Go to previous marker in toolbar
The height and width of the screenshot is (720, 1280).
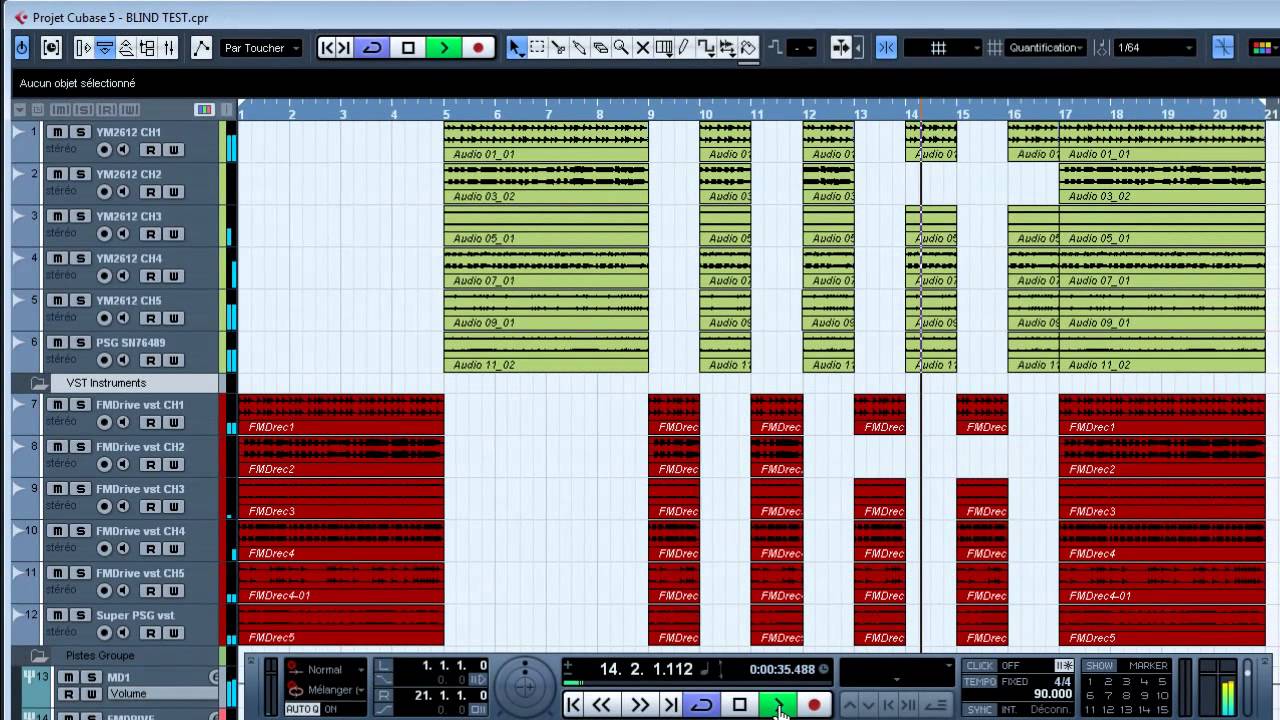pos(326,47)
